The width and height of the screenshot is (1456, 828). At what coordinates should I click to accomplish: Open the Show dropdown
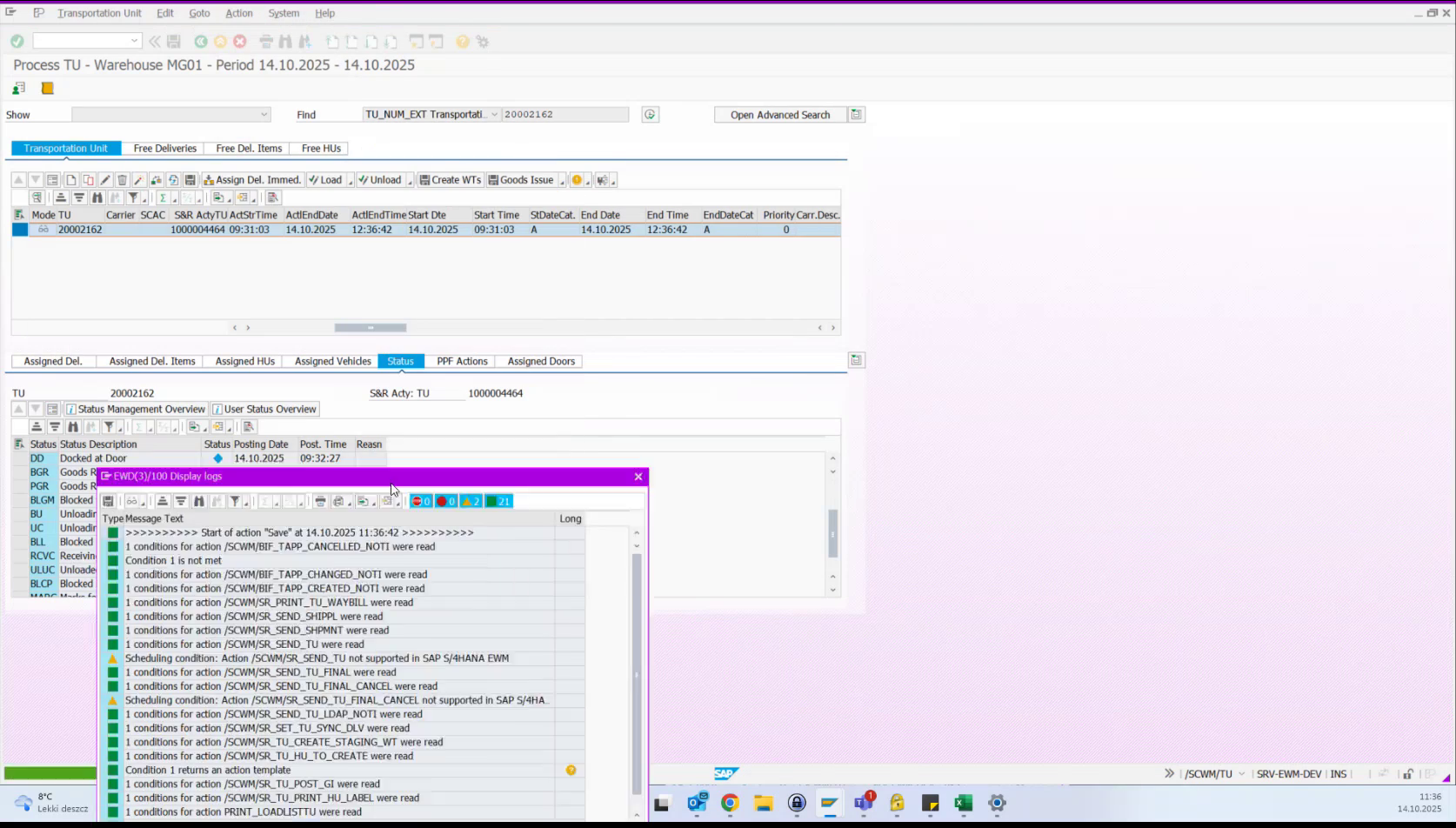[x=264, y=114]
